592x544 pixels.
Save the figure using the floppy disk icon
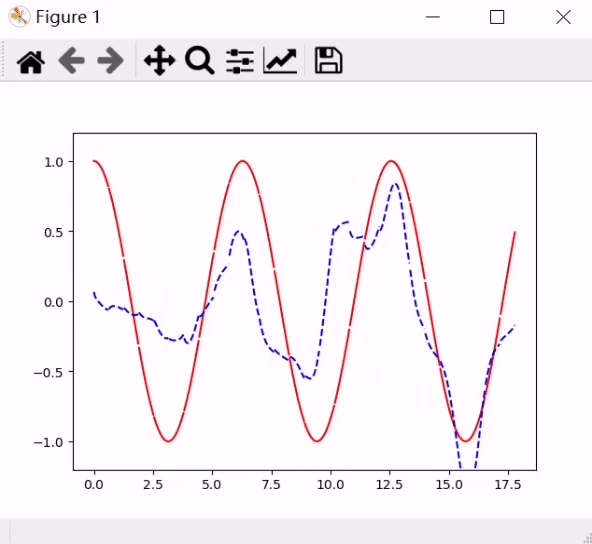[x=328, y=60]
